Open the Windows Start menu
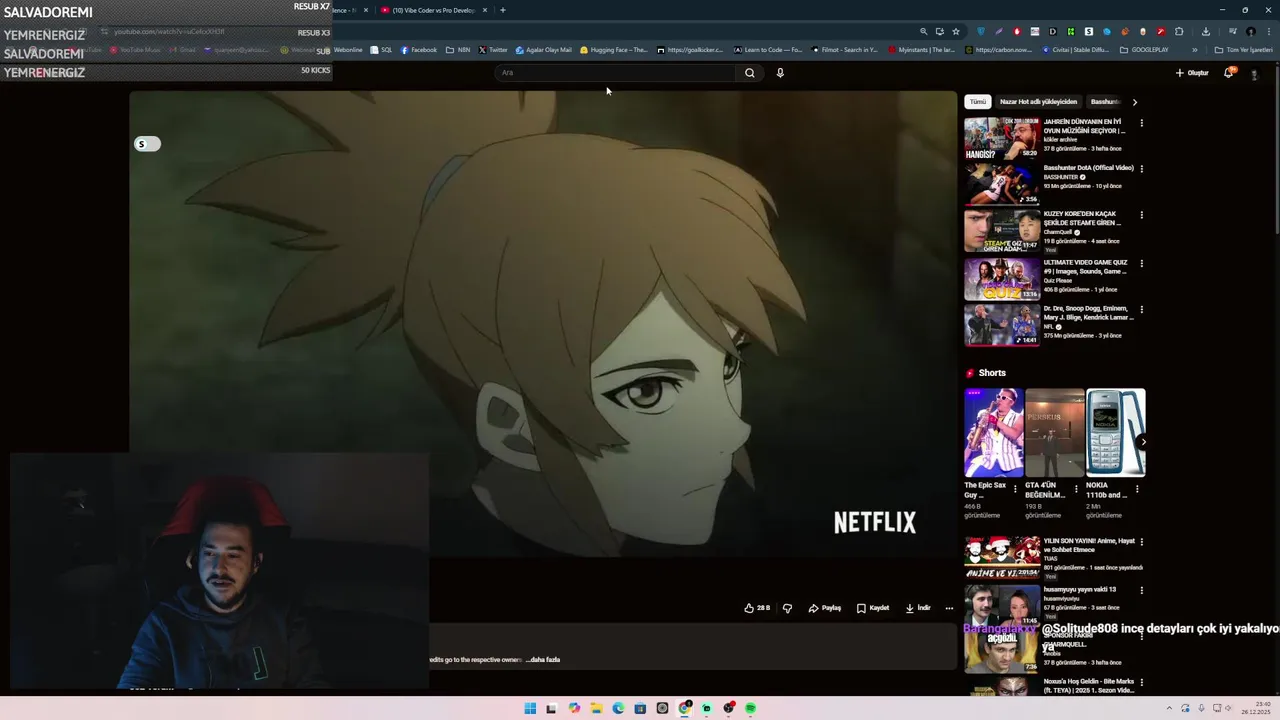The height and width of the screenshot is (720, 1280). tap(530, 708)
